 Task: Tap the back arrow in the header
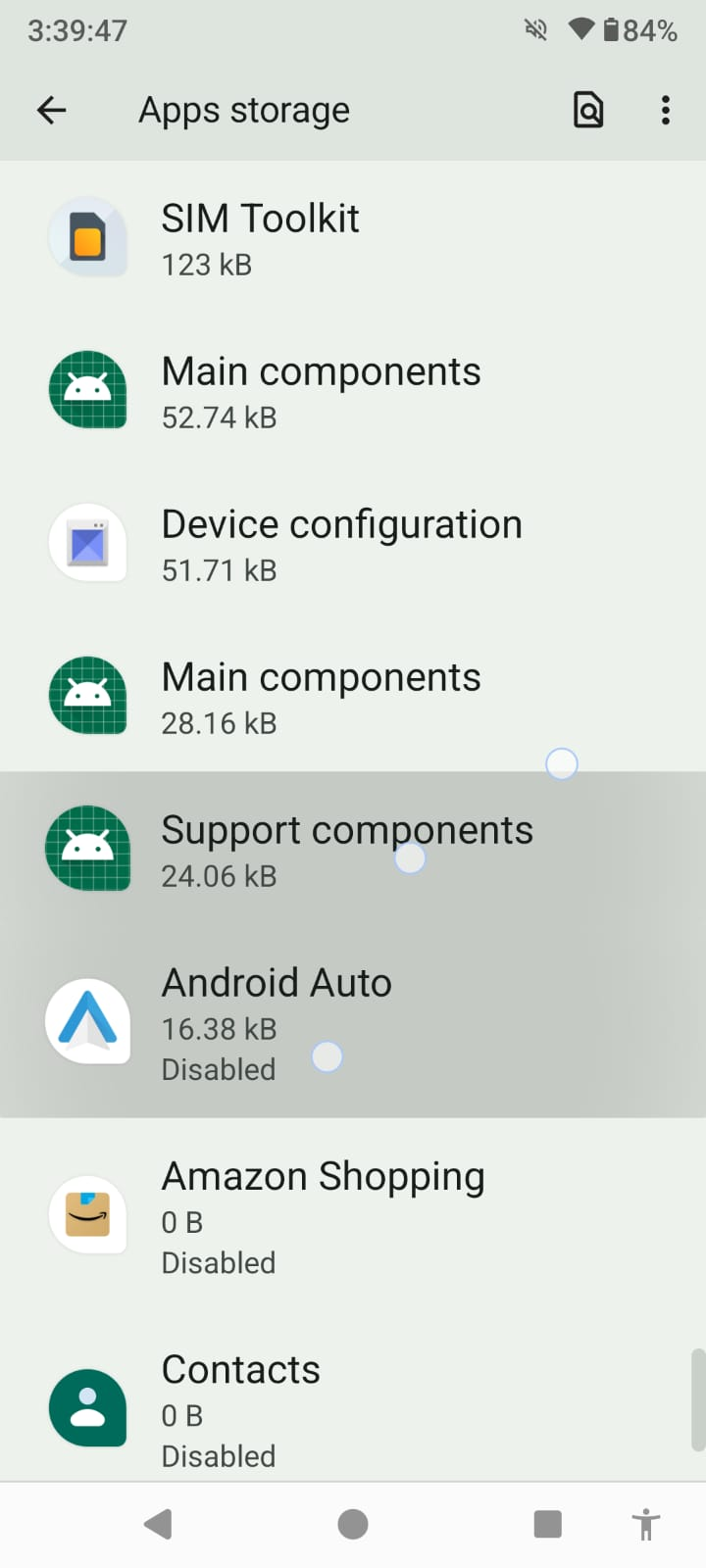[x=52, y=110]
